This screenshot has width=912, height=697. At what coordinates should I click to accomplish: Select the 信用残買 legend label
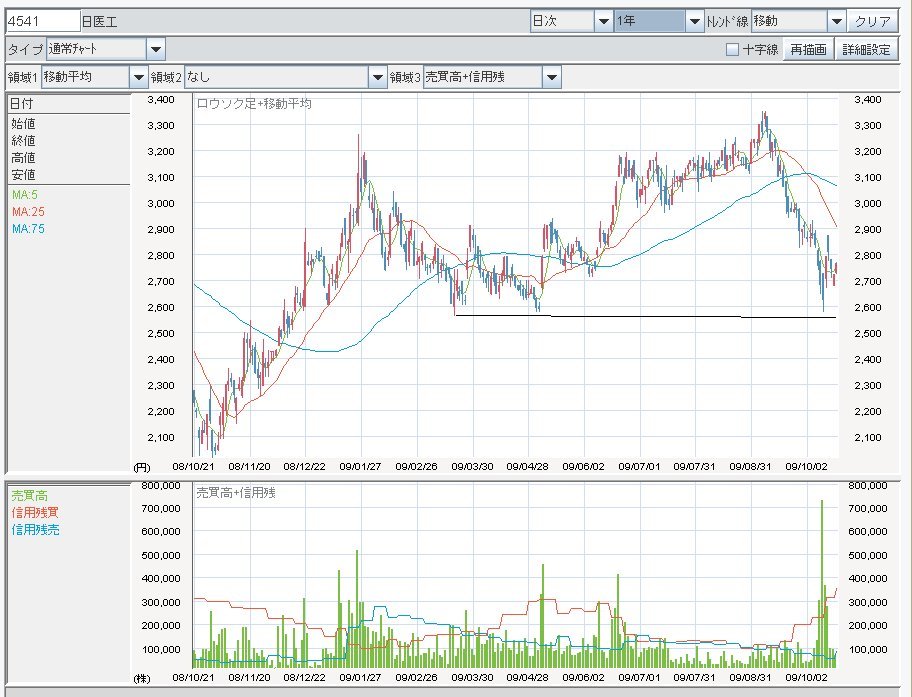34,512
